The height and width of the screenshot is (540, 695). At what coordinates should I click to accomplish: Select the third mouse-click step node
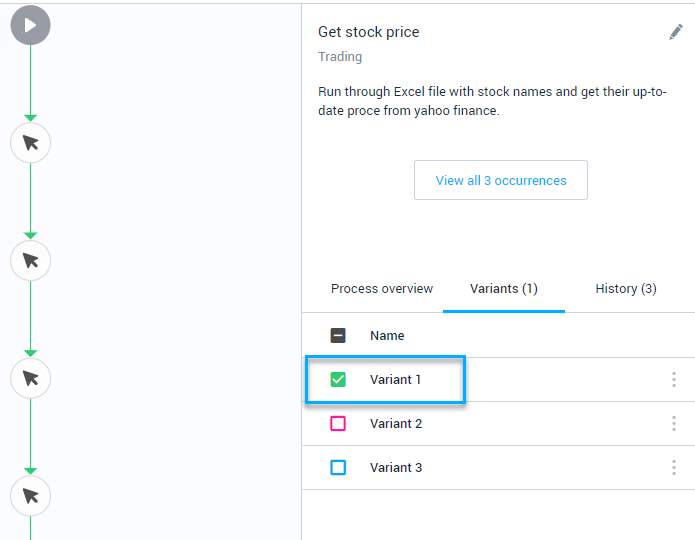tap(31, 378)
